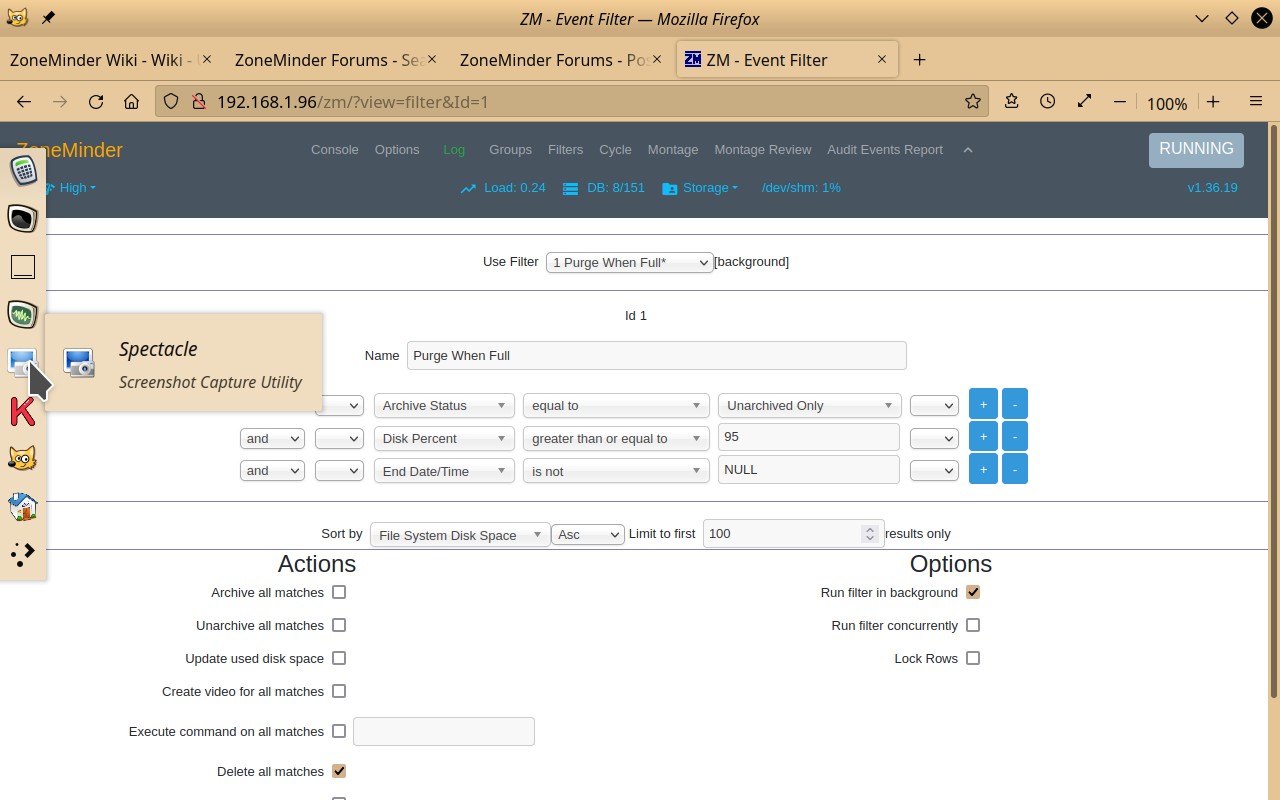Open the Filters nav link
This screenshot has width=1280, height=800.
click(x=565, y=150)
